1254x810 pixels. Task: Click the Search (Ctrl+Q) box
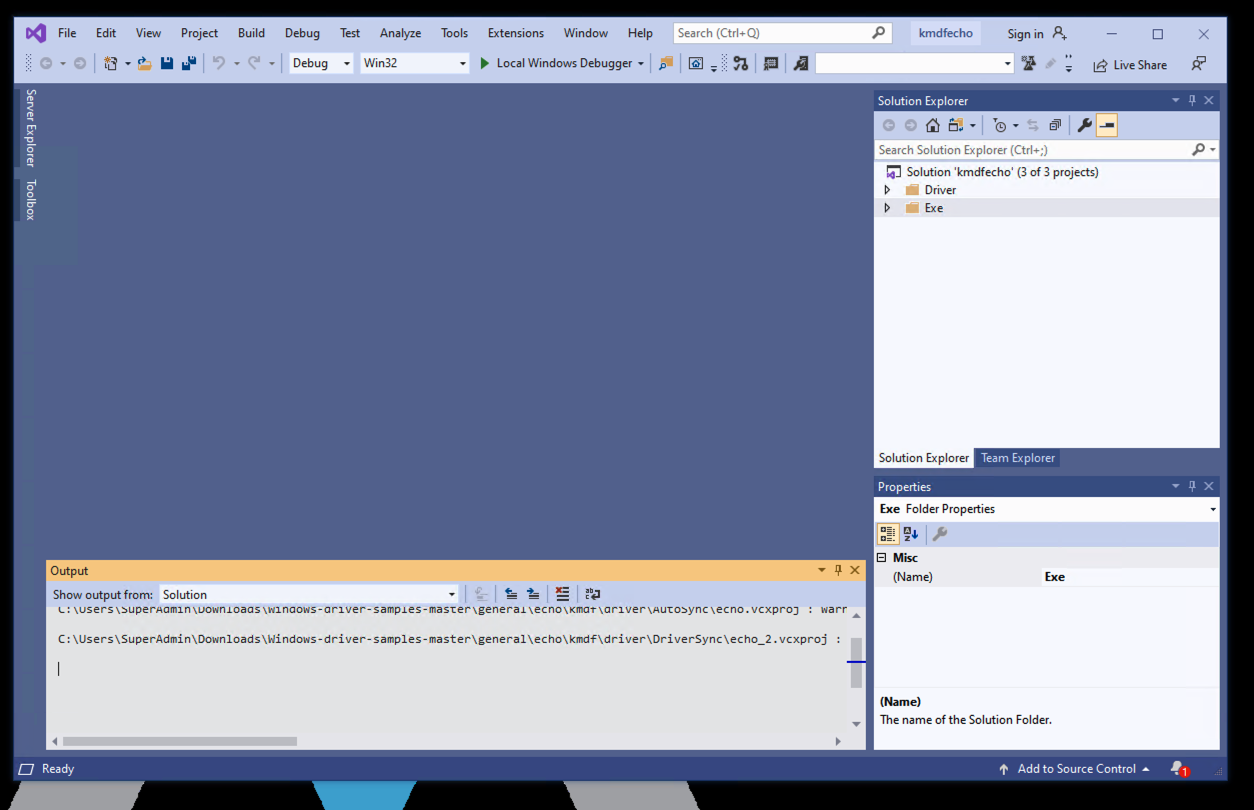[x=782, y=33]
